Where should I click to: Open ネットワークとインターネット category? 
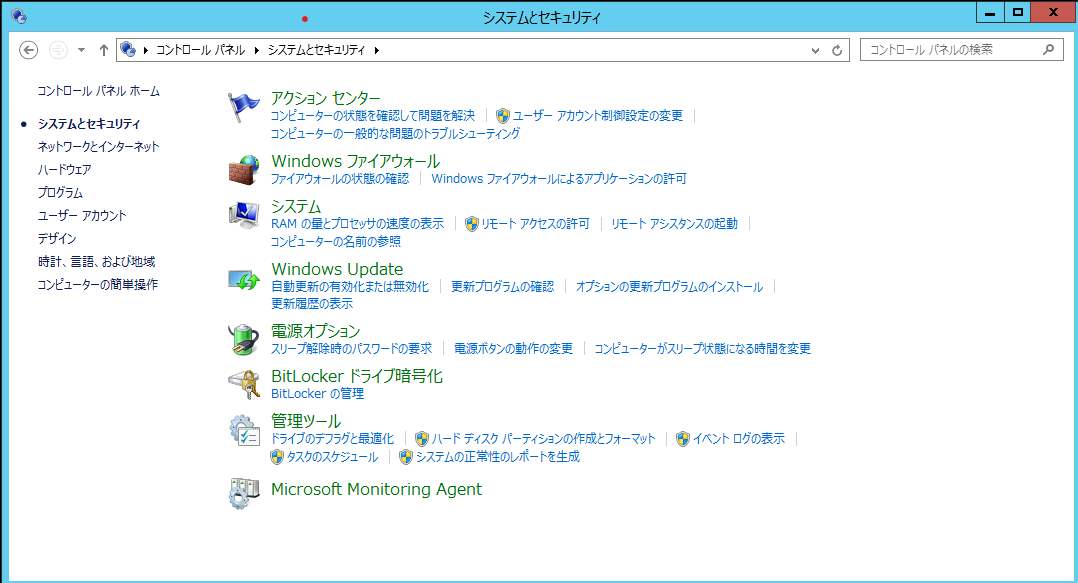coord(98,146)
